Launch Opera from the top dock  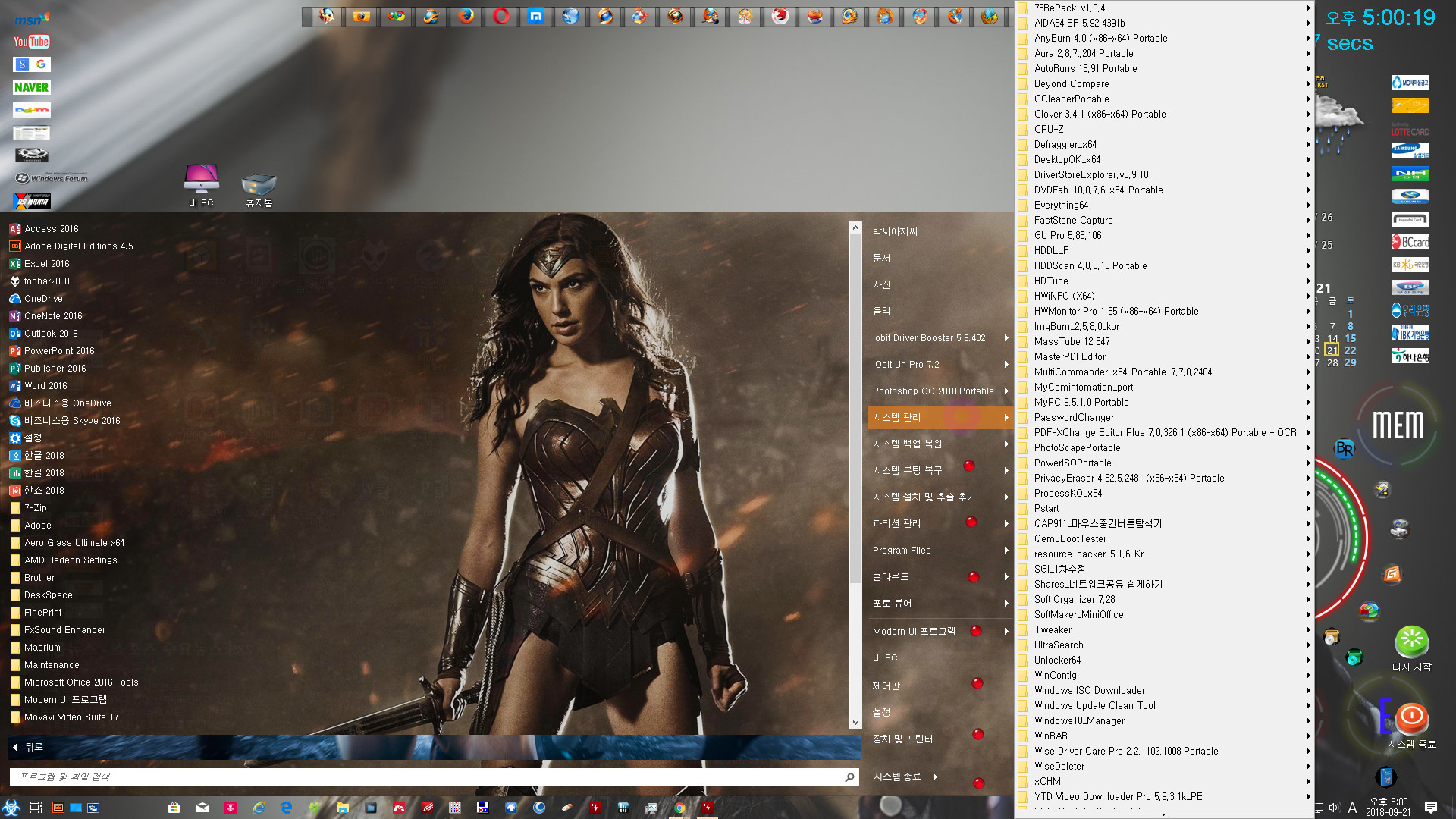pyautogui.click(x=500, y=16)
